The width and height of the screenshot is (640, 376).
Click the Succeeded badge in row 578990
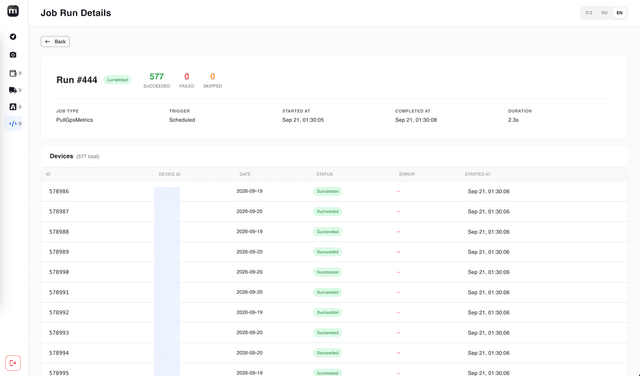coord(327,272)
